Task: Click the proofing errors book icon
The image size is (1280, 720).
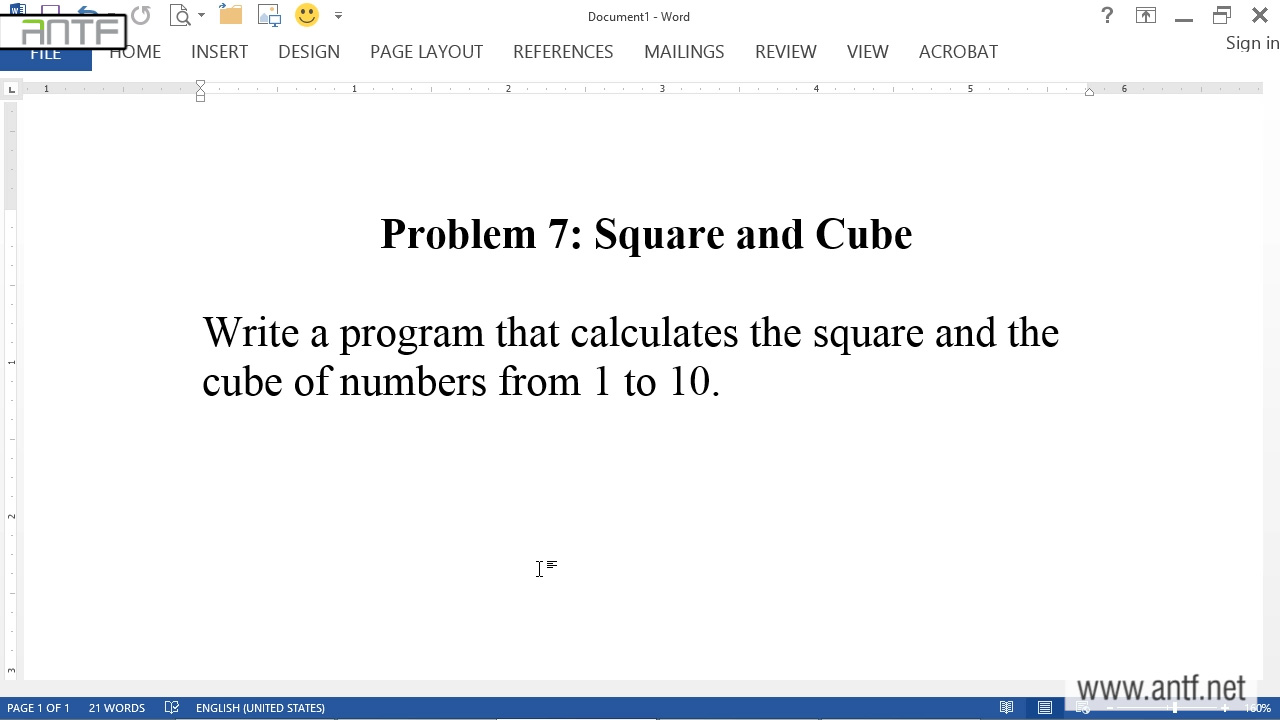Action: (x=171, y=708)
